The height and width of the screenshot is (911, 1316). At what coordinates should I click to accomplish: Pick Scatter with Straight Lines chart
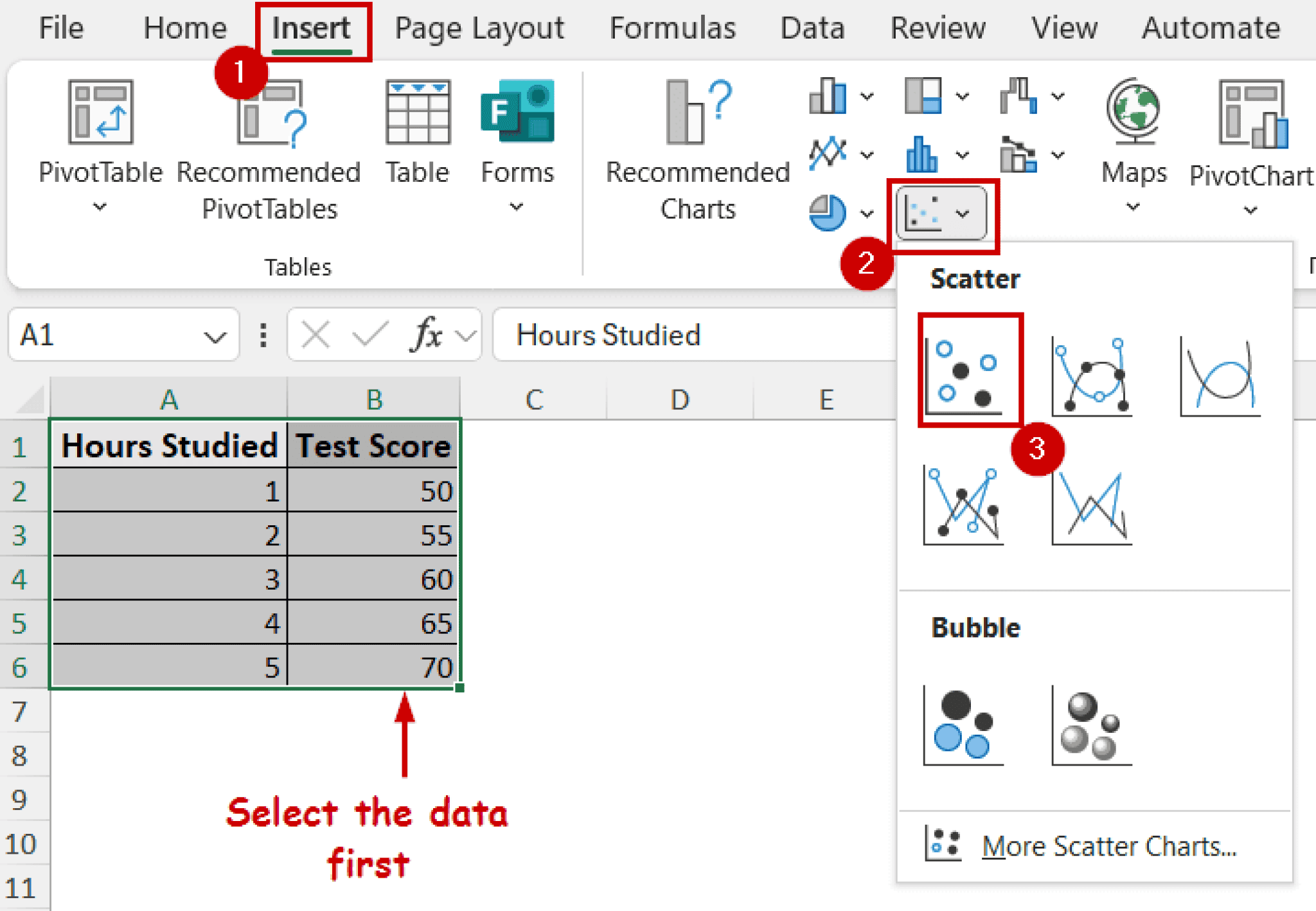pyautogui.click(x=1091, y=507)
